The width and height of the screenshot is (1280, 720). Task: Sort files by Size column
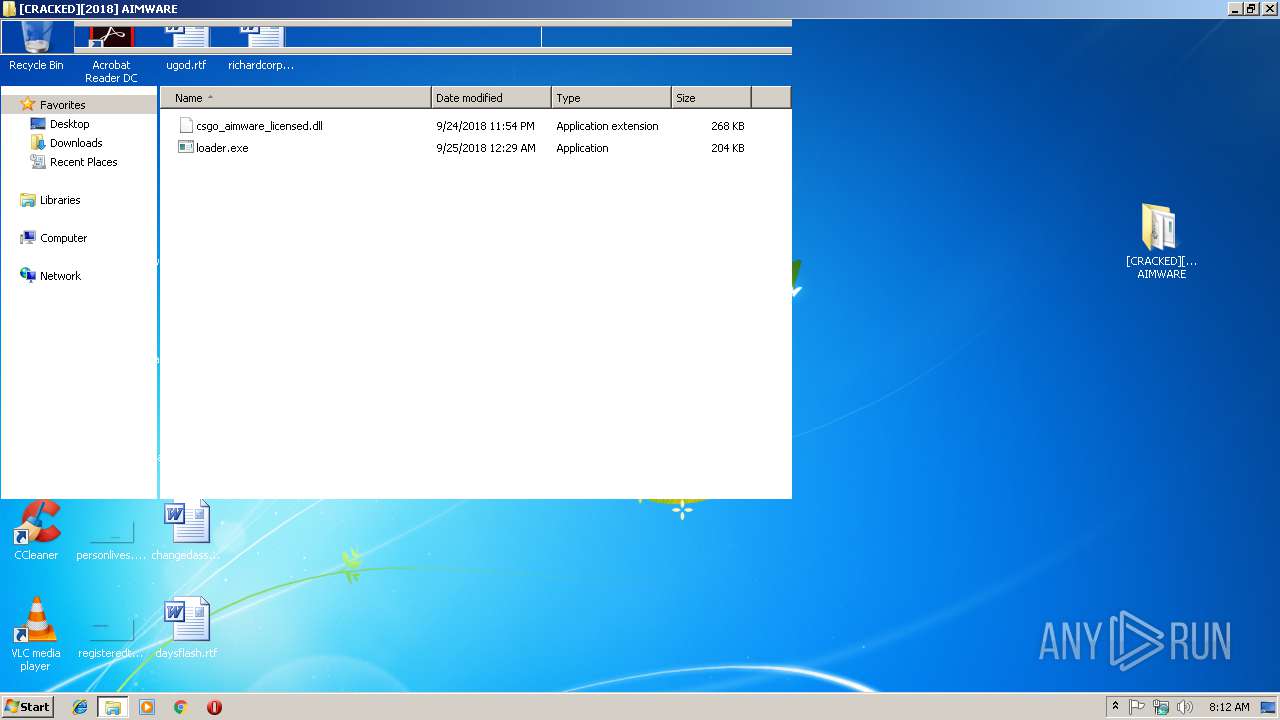711,98
